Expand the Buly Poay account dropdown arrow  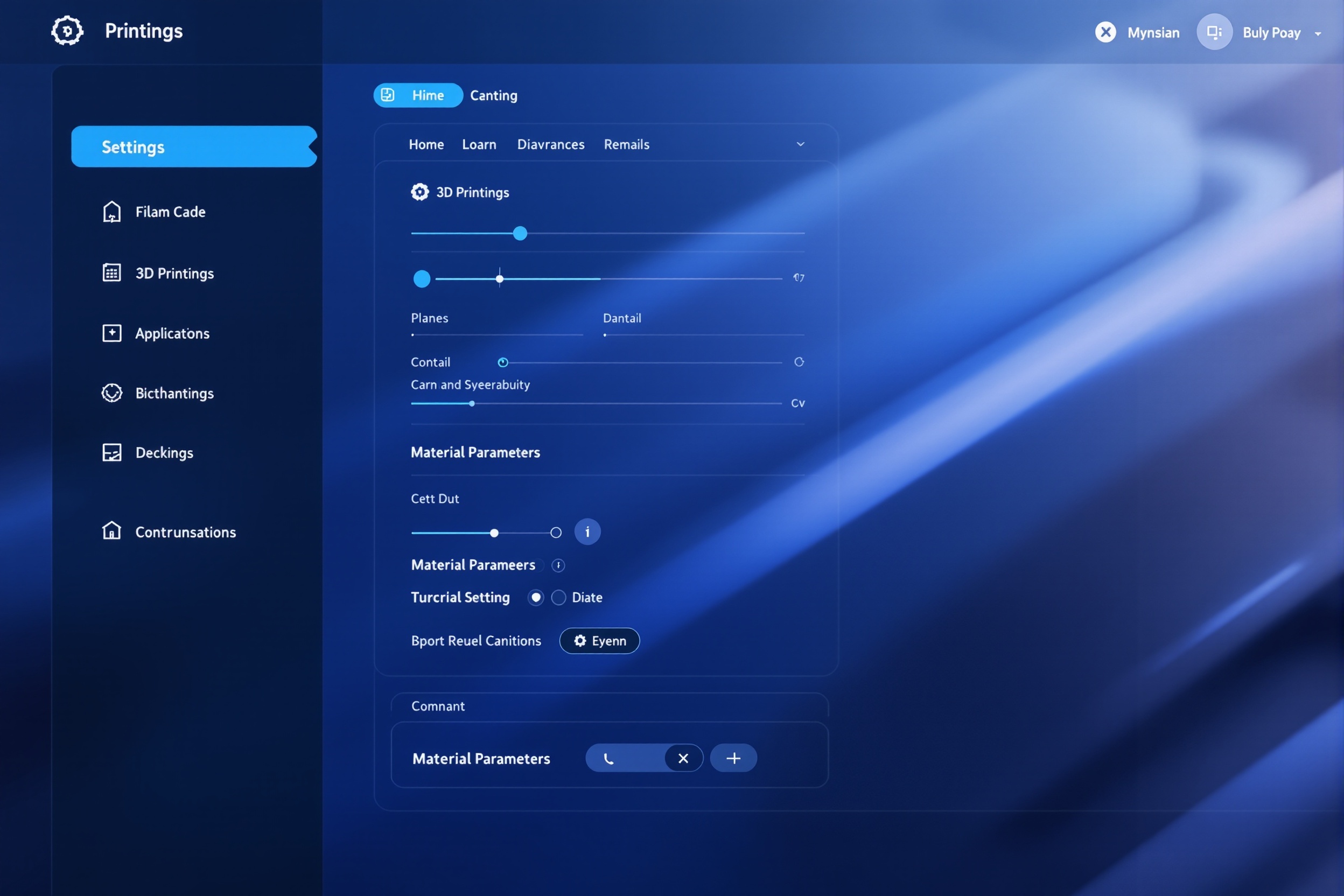[x=1318, y=34]
